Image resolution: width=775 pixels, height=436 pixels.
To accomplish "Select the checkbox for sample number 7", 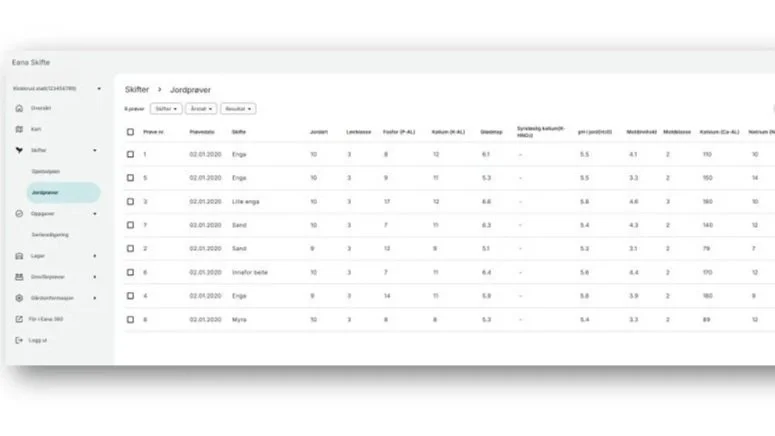I will pos(130,225).
